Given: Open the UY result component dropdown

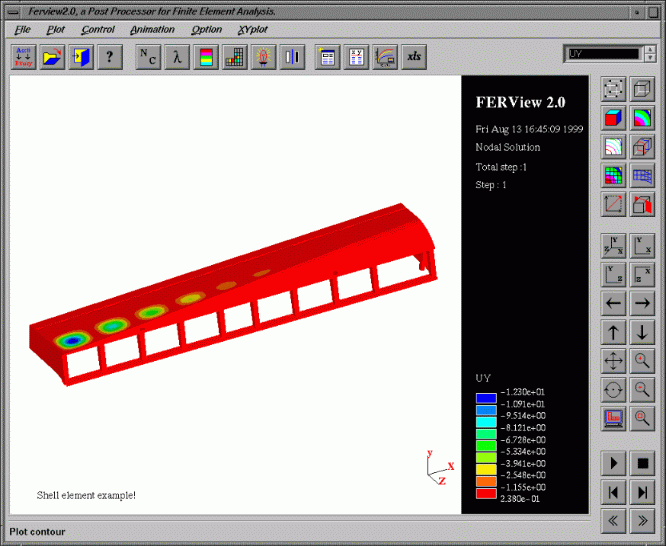Looking at the screenshot, I should click(x=602, y=54).
